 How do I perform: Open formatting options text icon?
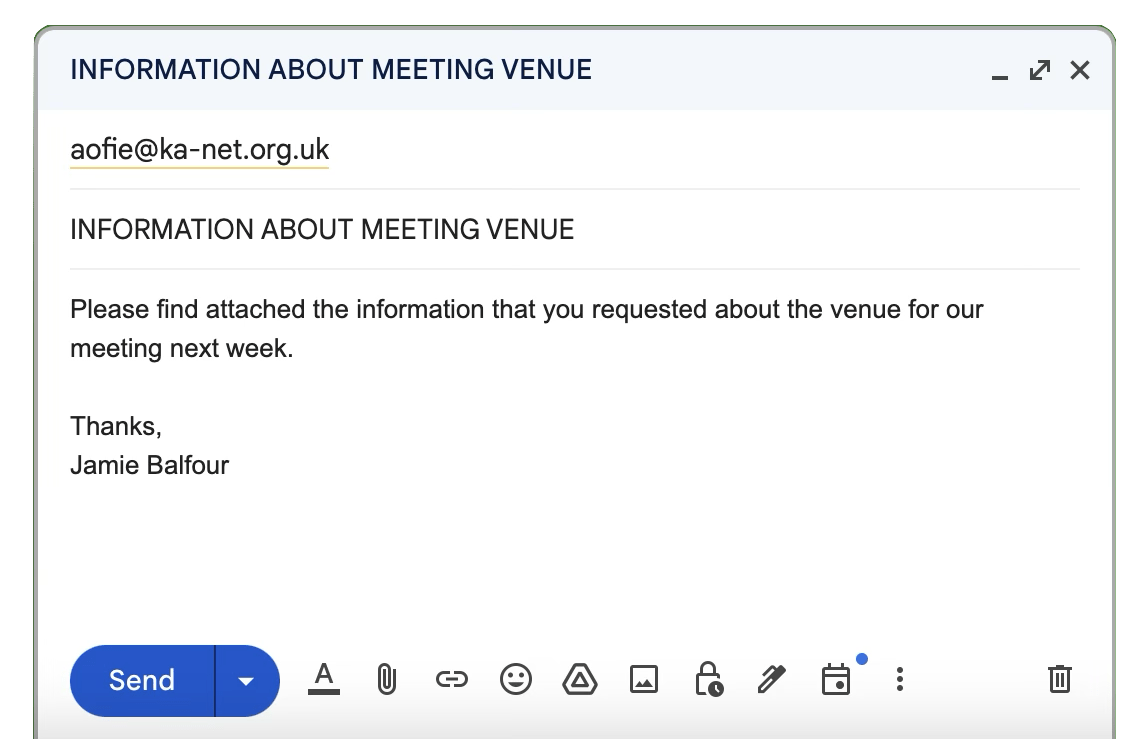coord(323,679)
